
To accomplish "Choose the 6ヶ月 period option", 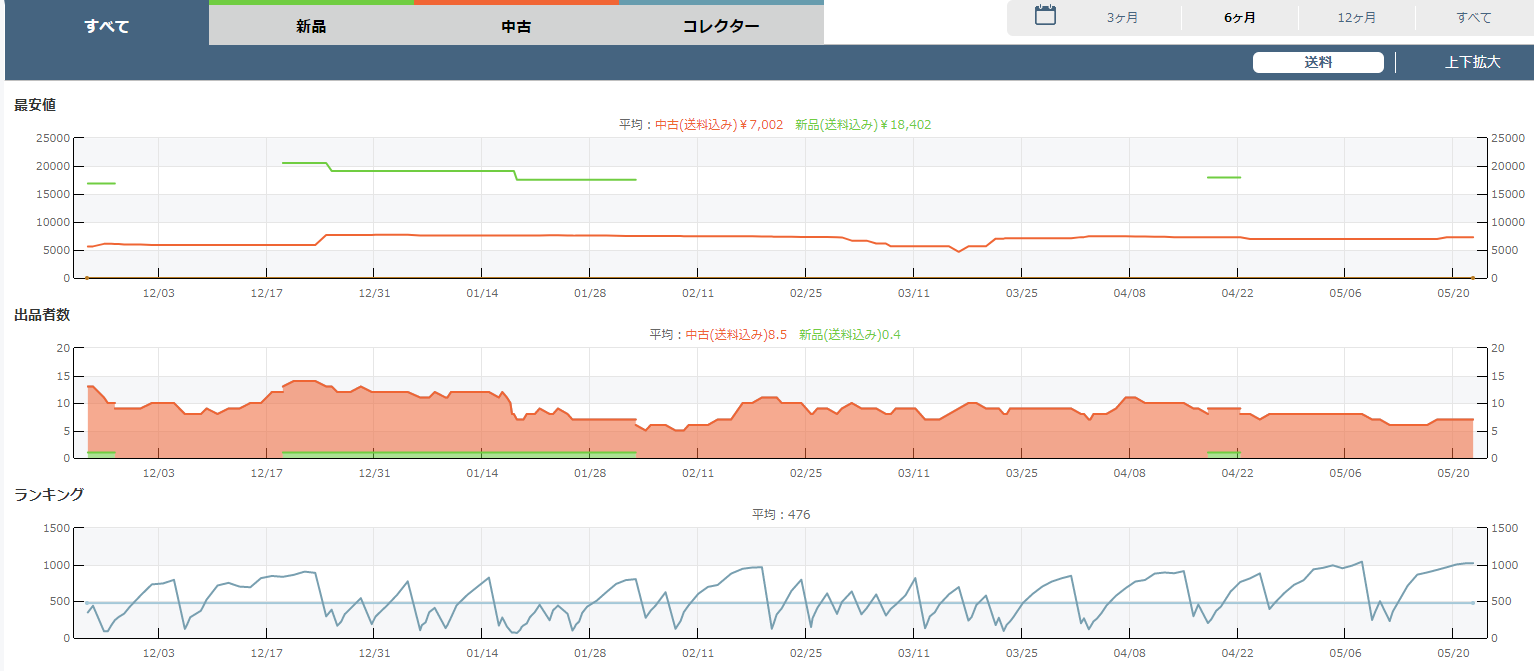I will point(1240,18).
